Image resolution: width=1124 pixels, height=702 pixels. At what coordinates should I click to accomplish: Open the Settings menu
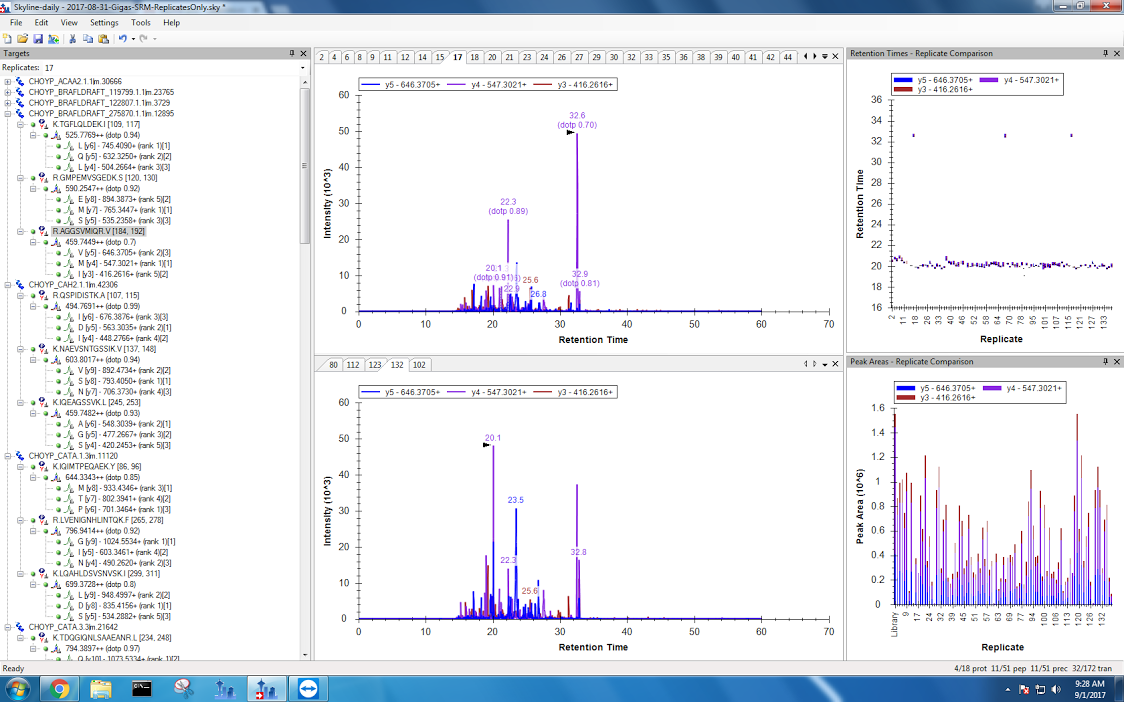coord(104,22)
